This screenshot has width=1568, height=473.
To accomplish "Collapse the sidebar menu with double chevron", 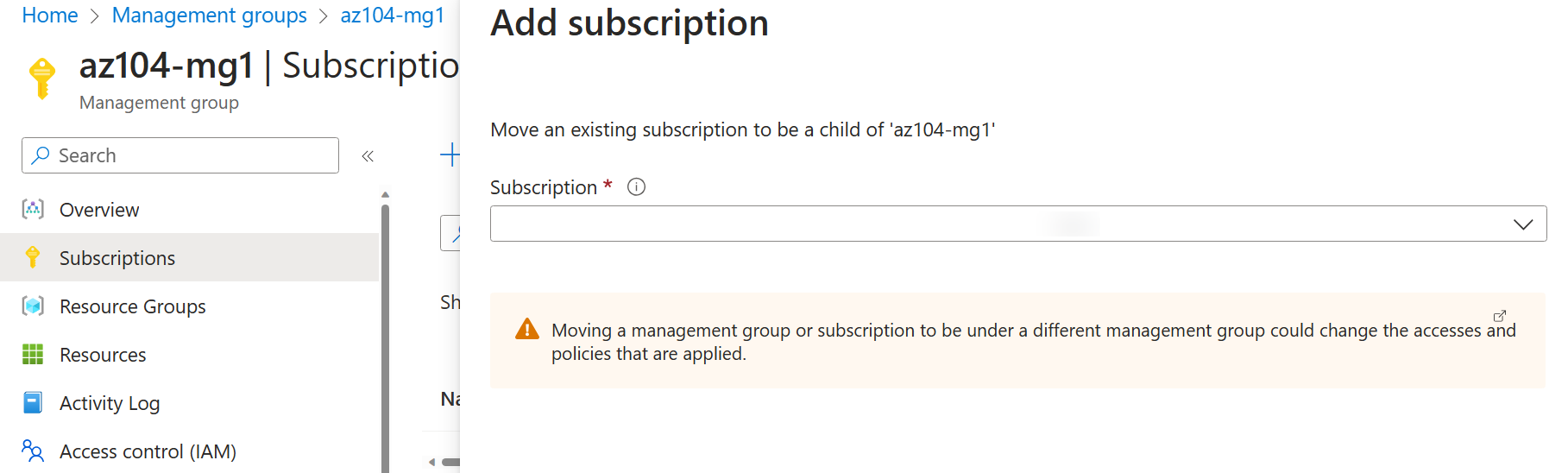I will coord(368,156).
